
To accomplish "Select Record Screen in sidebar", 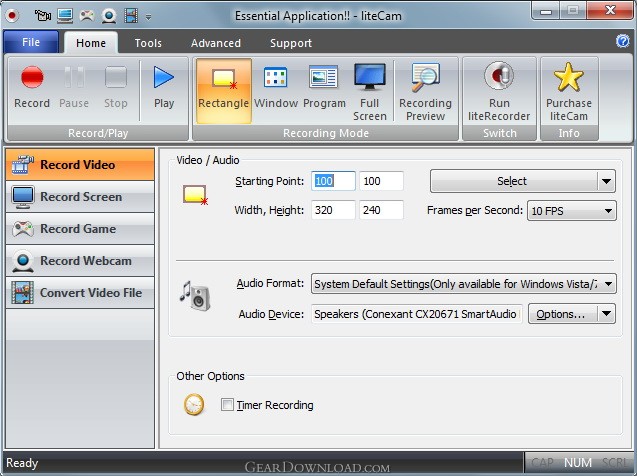I will tap(80, 197).
